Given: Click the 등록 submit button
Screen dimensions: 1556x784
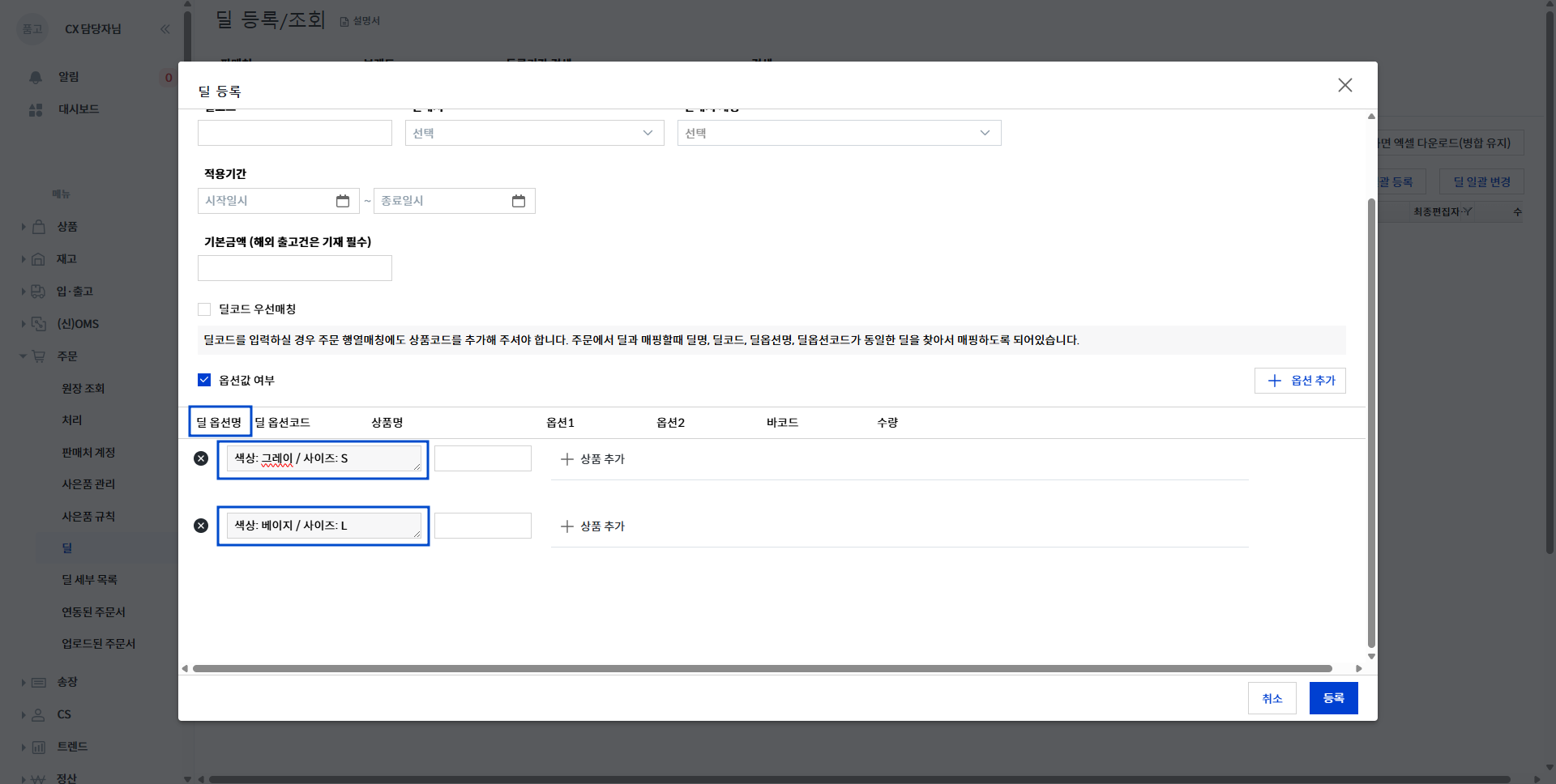Looking at the screenshot, I should 1334,698.
